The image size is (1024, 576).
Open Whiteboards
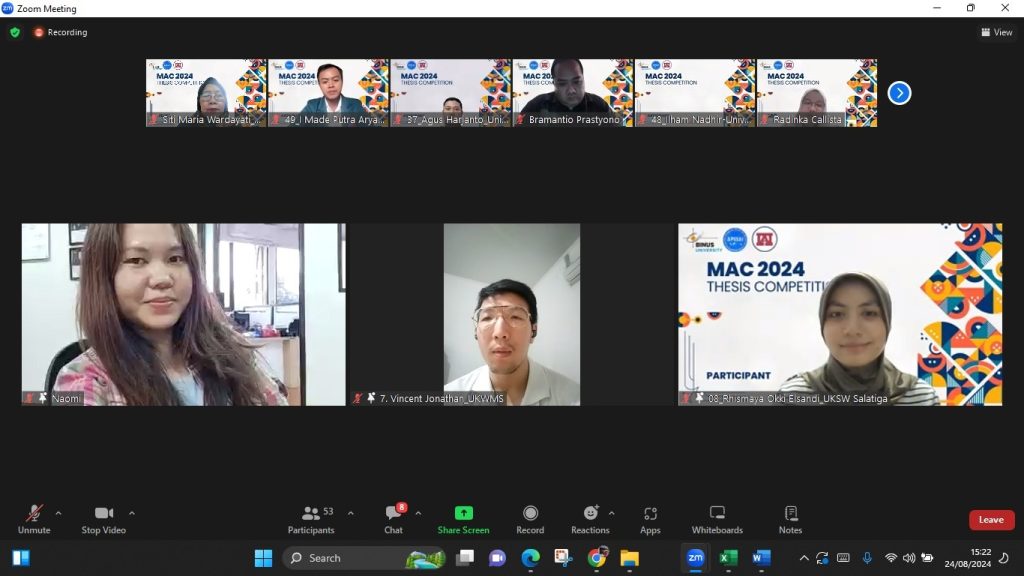point(717,518)
